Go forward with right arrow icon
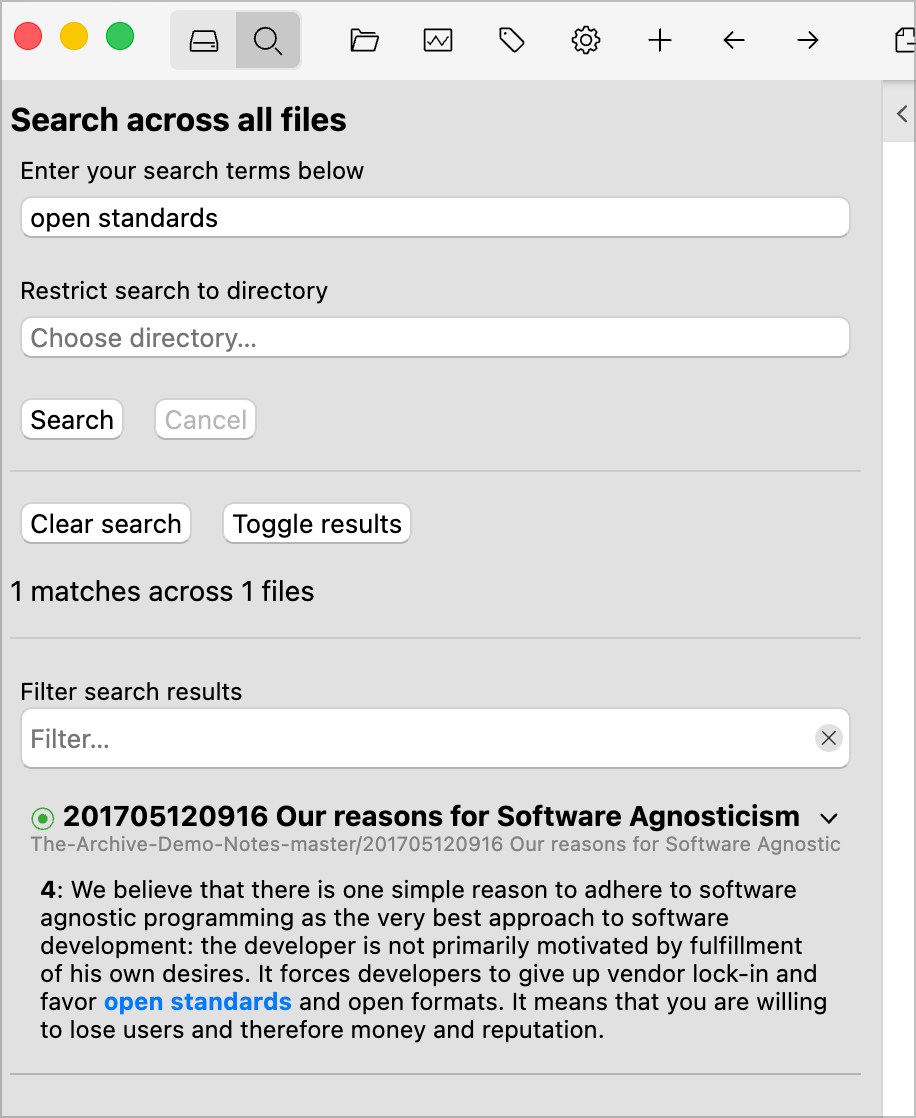Viewport: 916px width, 1118px height. point(808,41)
